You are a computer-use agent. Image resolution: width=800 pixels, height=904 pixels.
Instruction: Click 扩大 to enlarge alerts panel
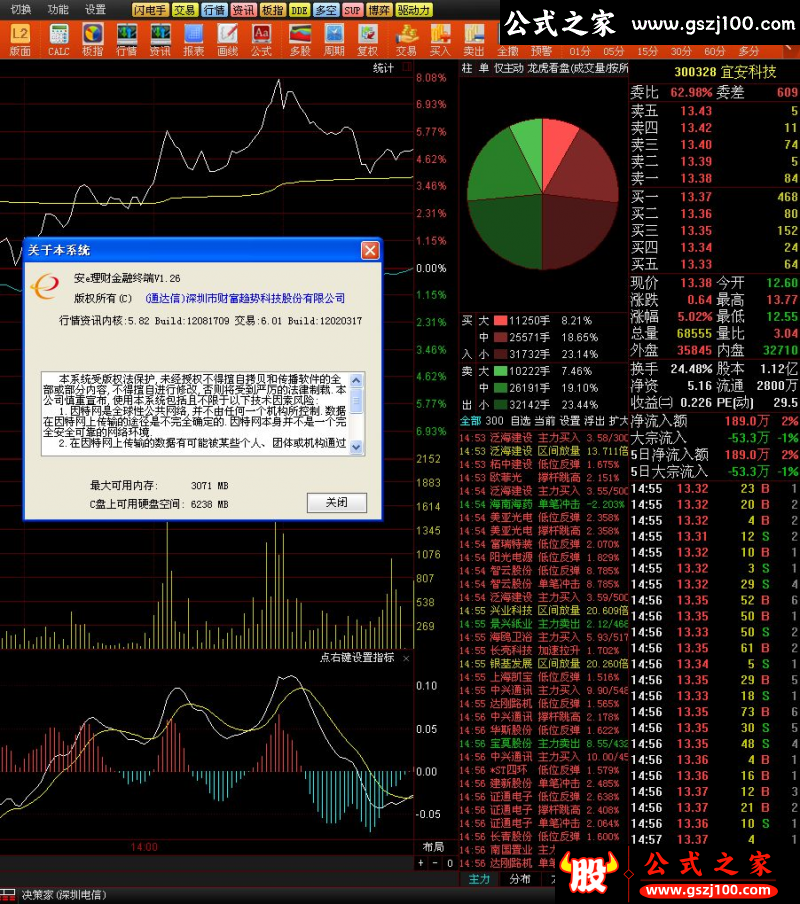click(618, 421)
